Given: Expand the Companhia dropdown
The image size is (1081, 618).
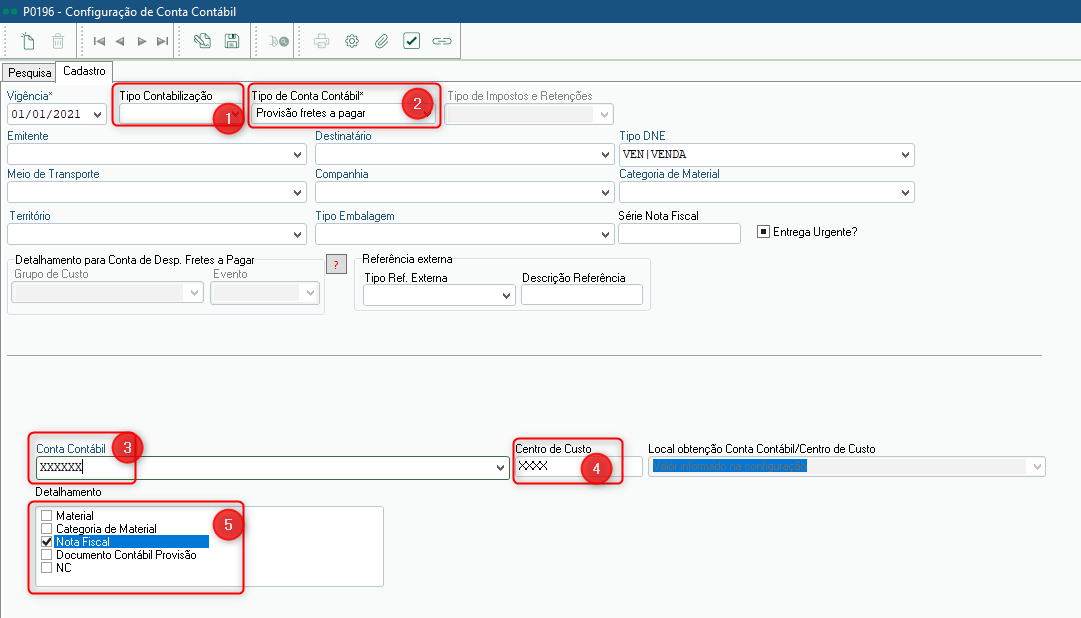Looking at the screenshot, I should [x=605, y=192].
